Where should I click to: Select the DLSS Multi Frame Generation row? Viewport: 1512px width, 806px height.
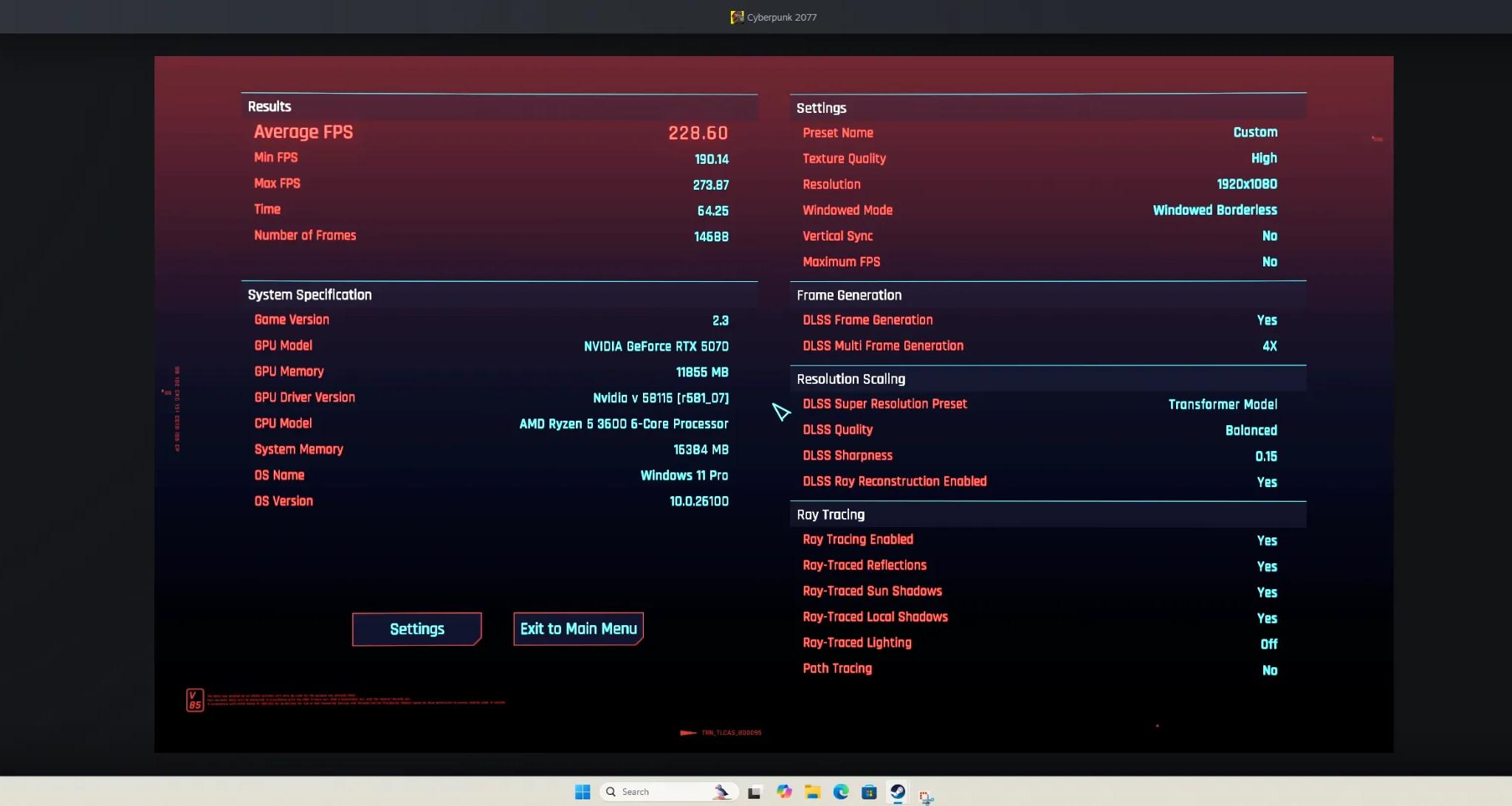pos(1039,346)
